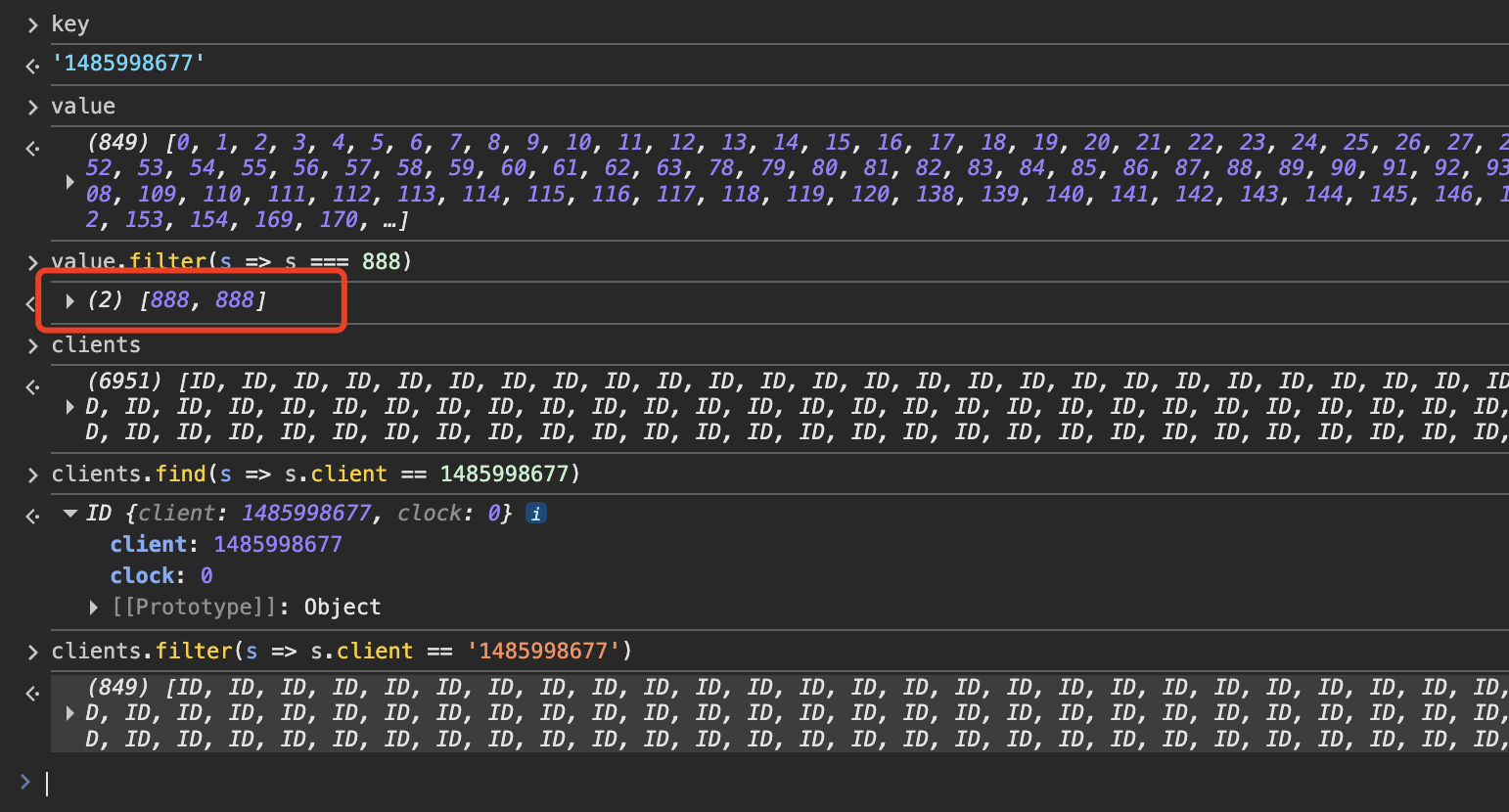Click the input chevron beside clients.find command
Image resolution: width=1509 pixels, height=812 pixels.
point(32,474)
